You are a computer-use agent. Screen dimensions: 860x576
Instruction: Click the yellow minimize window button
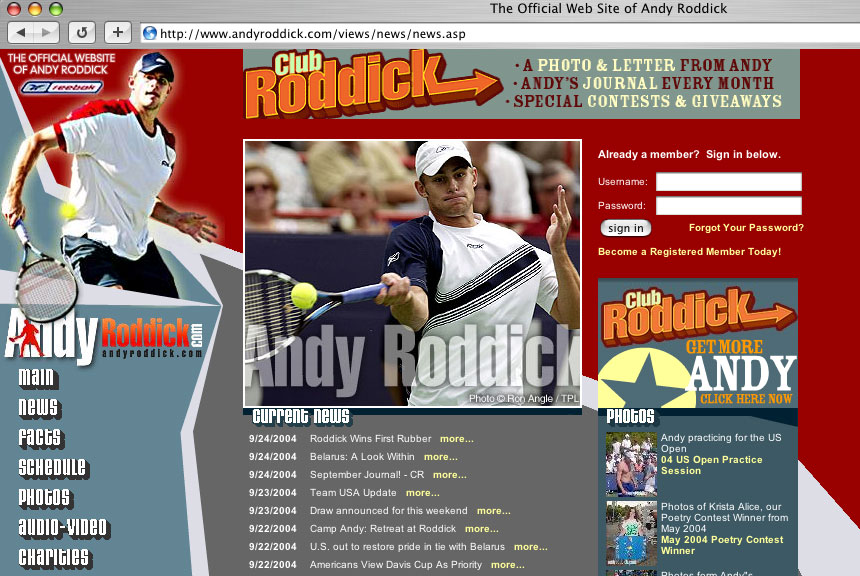(35, 9)
